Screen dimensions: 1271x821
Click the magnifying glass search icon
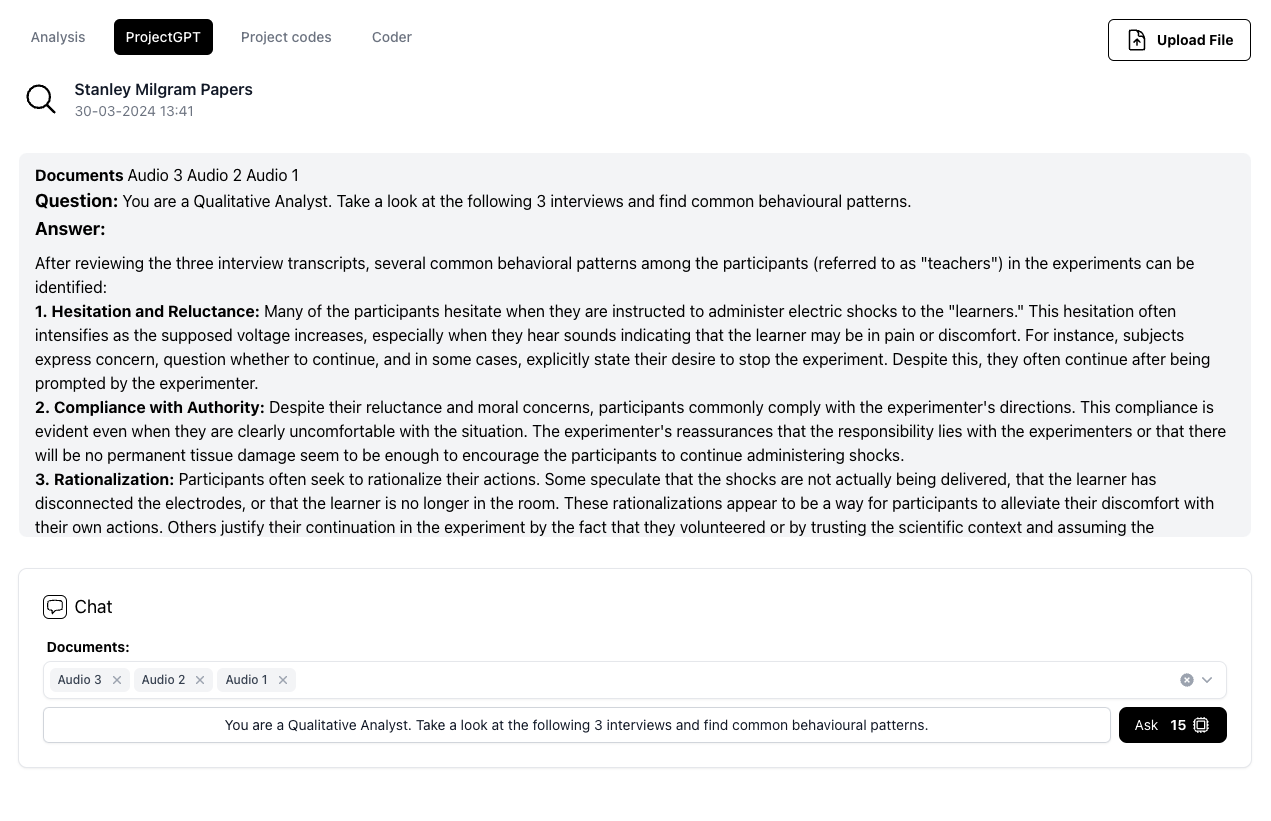tap(41, 99)
